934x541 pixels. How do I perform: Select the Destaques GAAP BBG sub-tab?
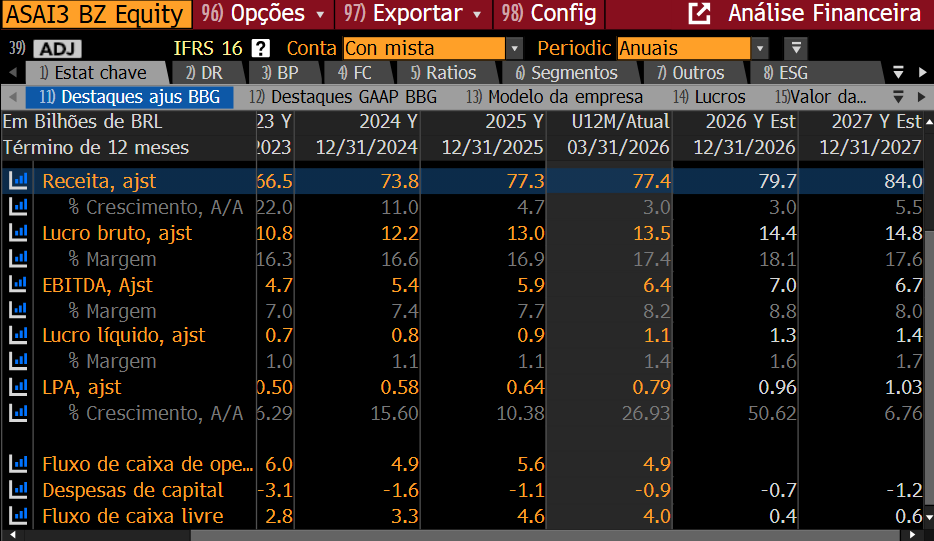pyautogui.click(x=343, y=97)
